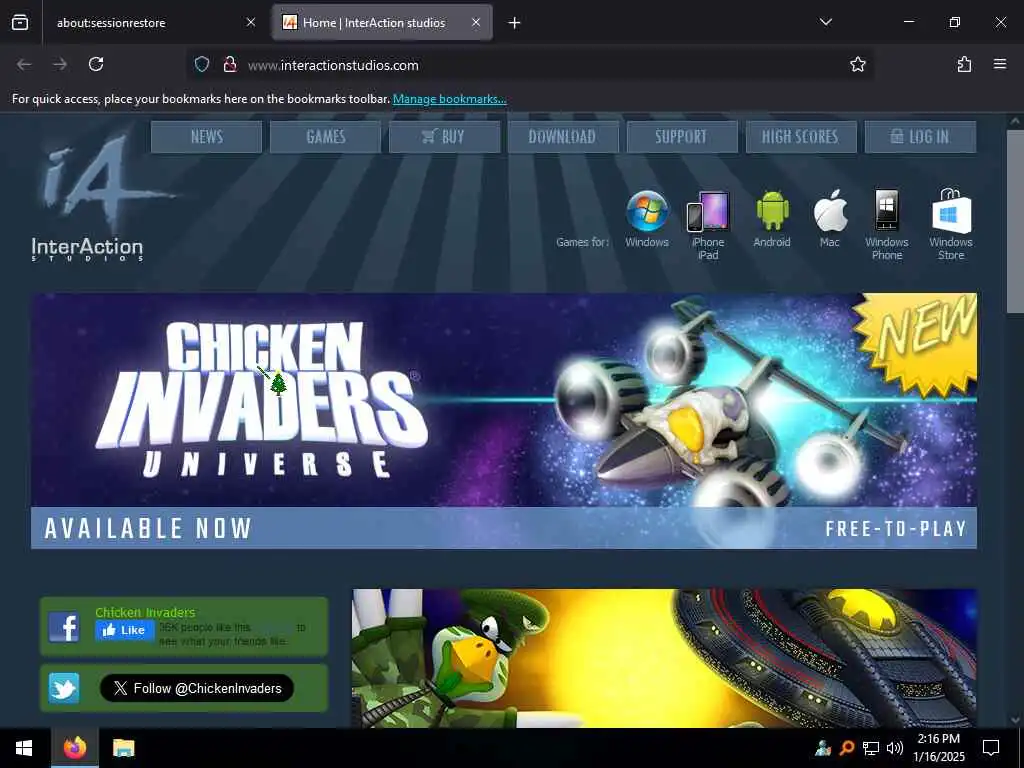Click the Firefox taskbar icon
1024x768 pixels.
tap(74, 748)
